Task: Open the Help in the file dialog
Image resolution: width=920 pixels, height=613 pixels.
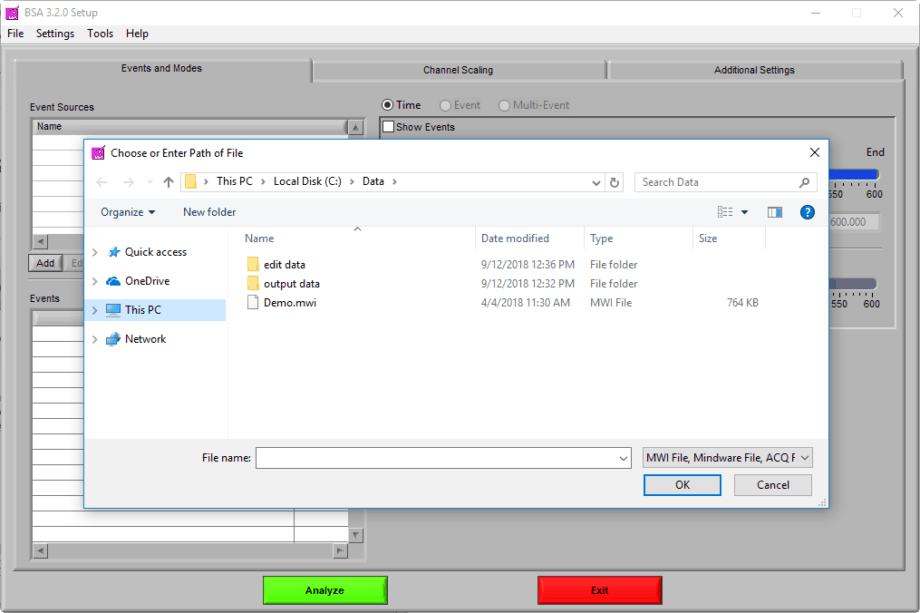Action: pos(806,211)
